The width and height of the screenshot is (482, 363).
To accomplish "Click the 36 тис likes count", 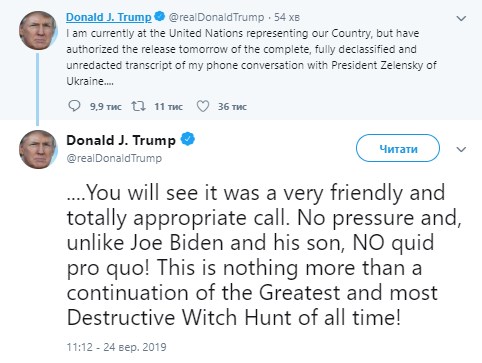I will pos(232,107).
